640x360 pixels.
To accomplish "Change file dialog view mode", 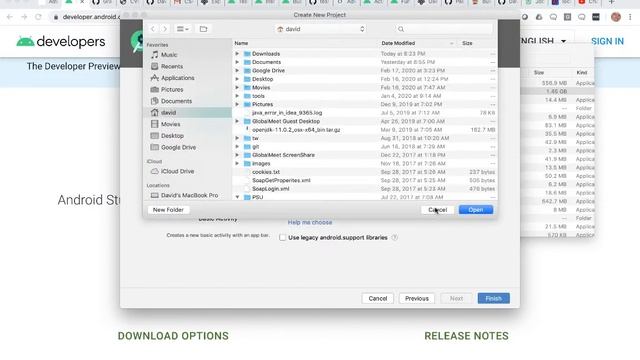I will pyautogui.click(x=182, y=29).
